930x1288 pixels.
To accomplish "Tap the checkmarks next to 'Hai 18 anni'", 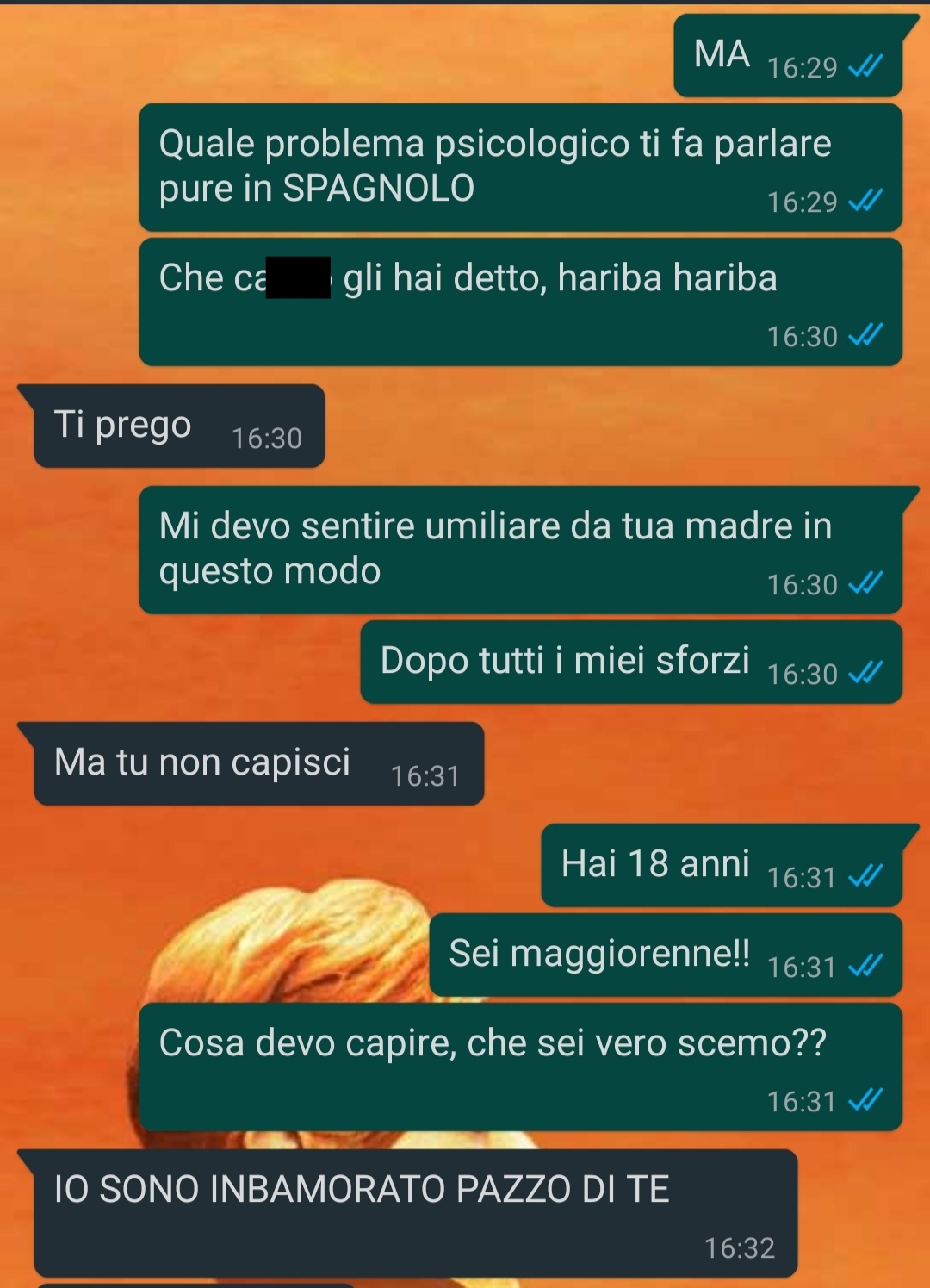I will click(865, 876).
